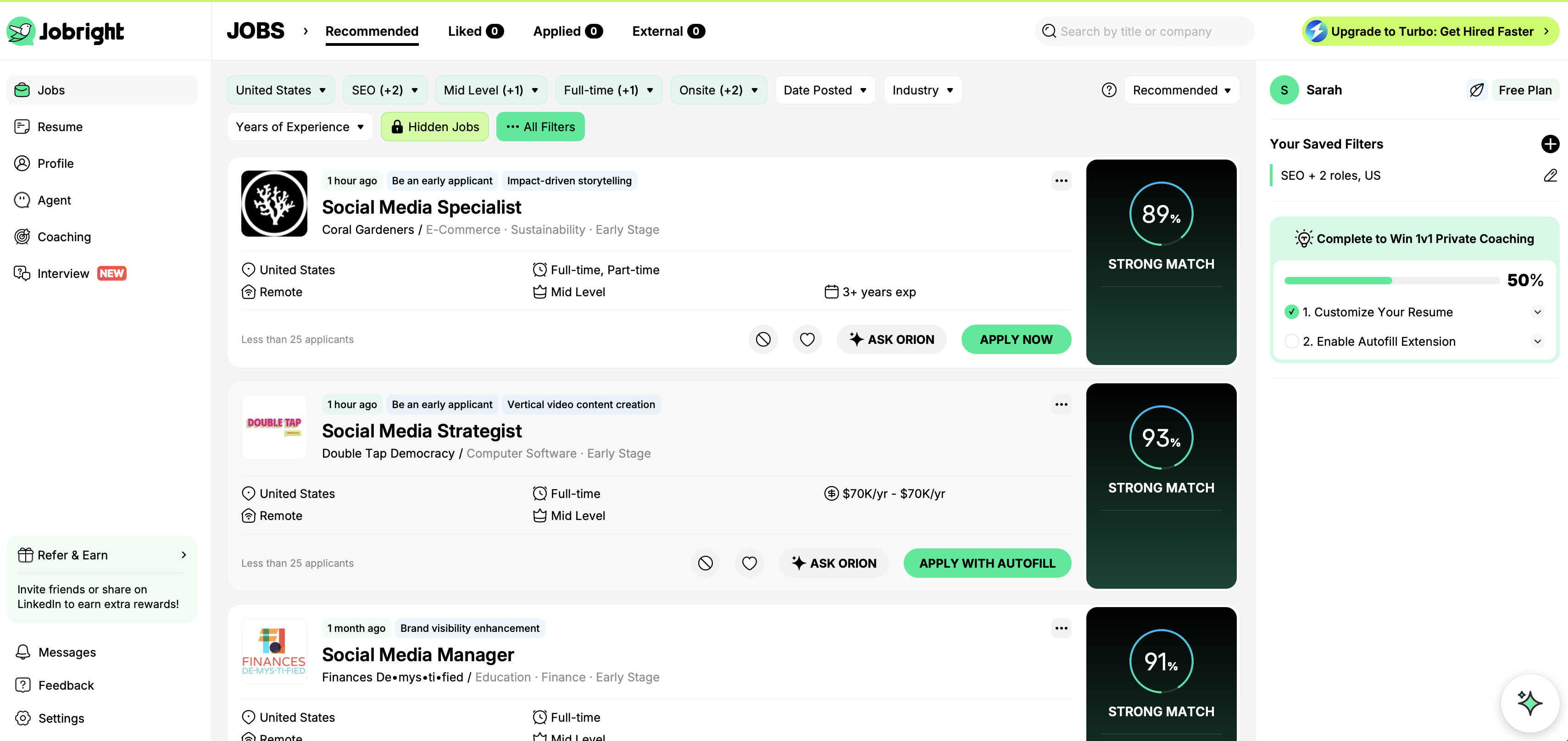The image size is (1568, 741).
Task: Click the Coral Gardeners company logo
Action: coord(274,203)
